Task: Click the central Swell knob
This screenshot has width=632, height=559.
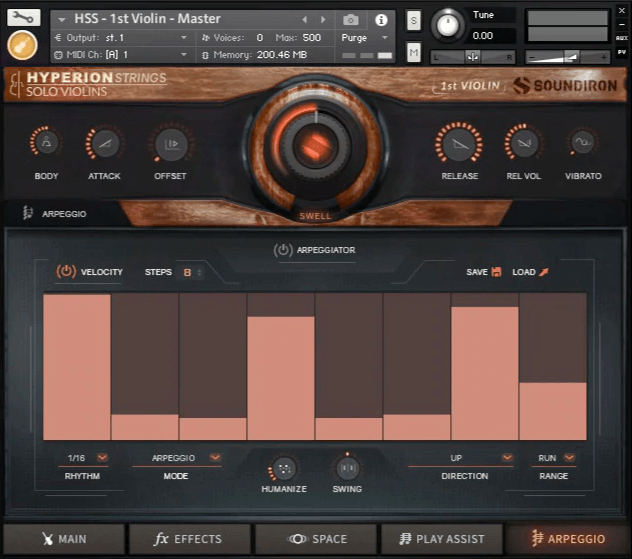Action: pos(316,145)
